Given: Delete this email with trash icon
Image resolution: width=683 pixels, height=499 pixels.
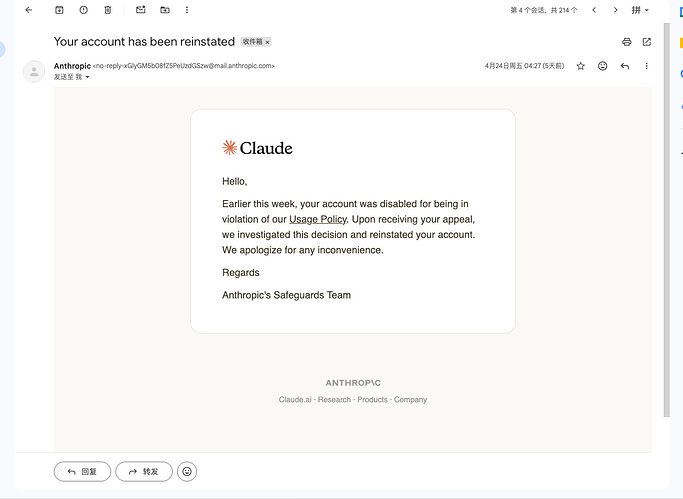Looking at the screenshot, I should tap(108, 10).
